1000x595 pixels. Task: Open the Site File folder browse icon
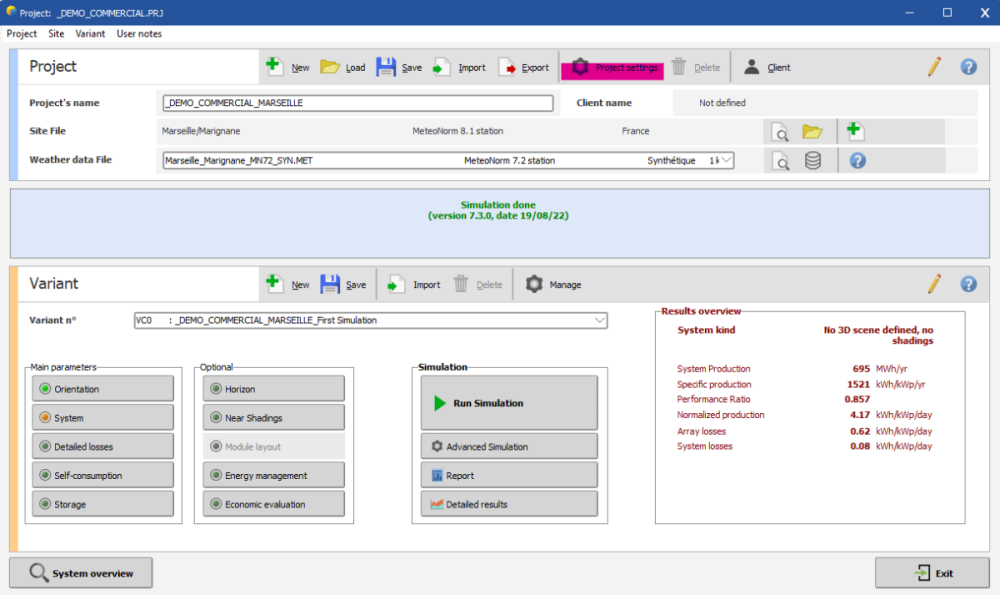click(x=812, y=132)
